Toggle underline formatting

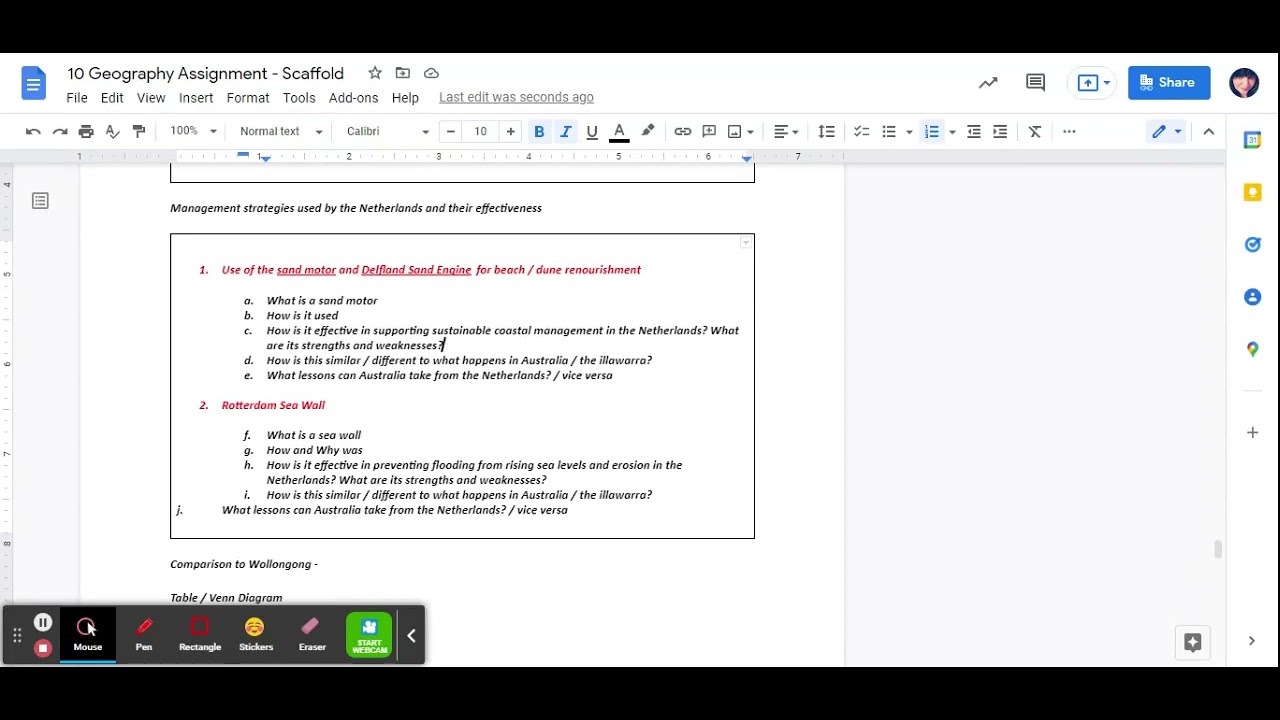tap(592, 131)
